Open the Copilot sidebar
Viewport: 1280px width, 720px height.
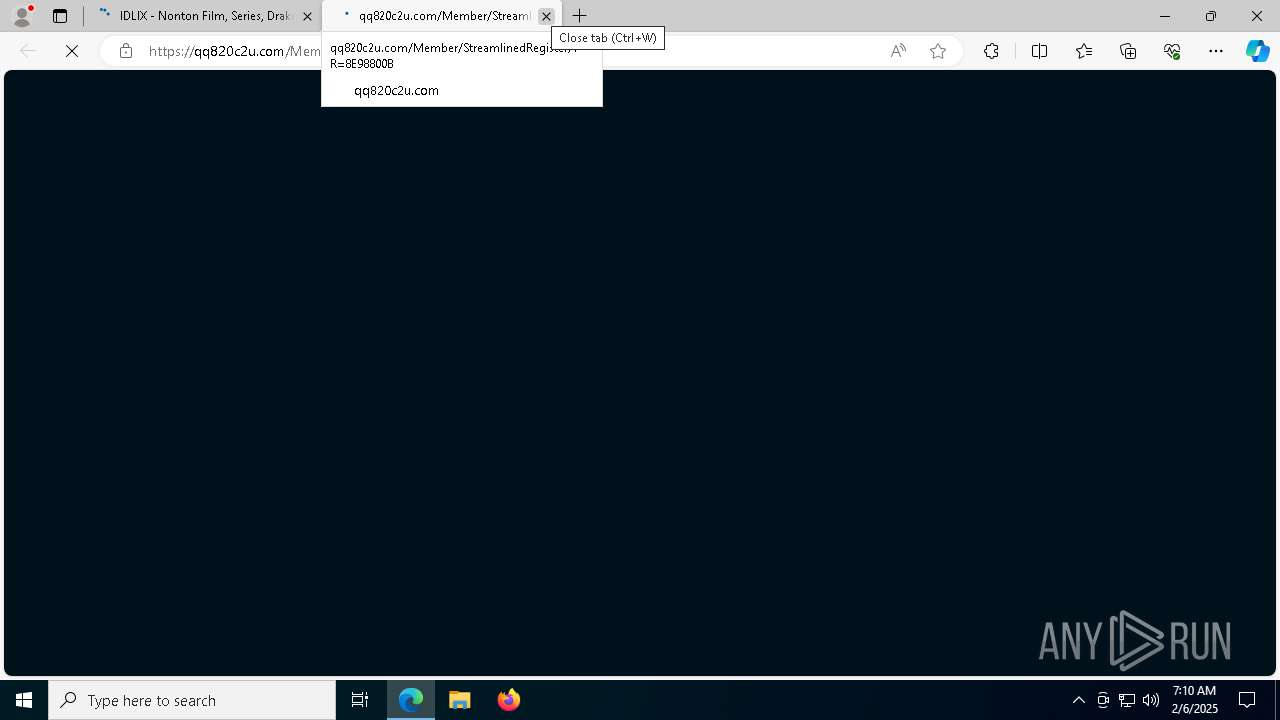[1258, 51]
